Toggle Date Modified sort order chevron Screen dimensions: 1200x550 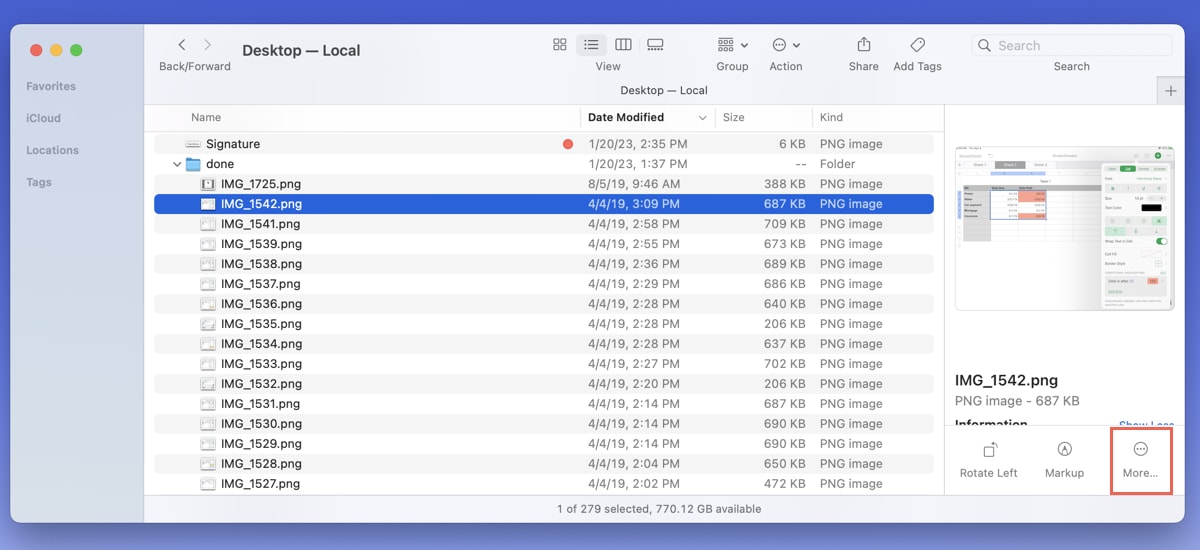pyautogui.click(x=703, y=118)
